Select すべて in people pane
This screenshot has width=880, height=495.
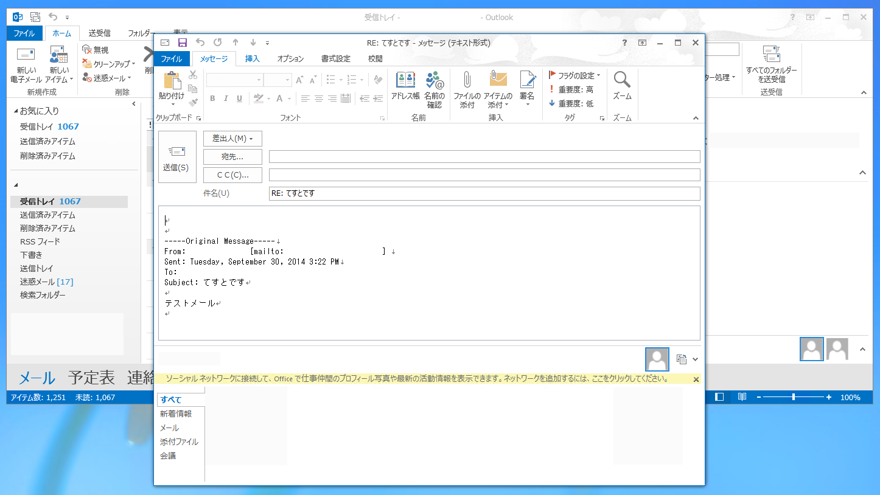171,400
